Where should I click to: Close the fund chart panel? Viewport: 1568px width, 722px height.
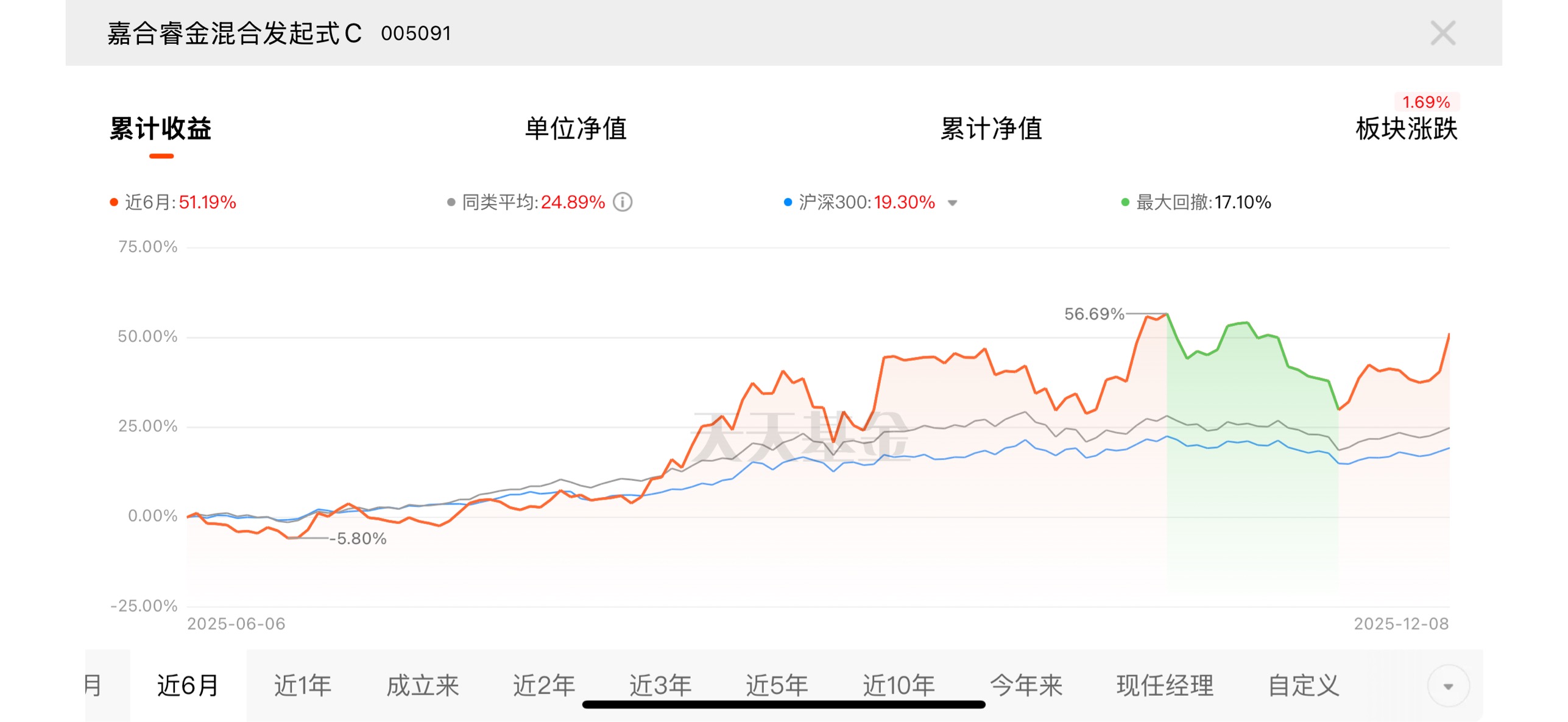1442,34
